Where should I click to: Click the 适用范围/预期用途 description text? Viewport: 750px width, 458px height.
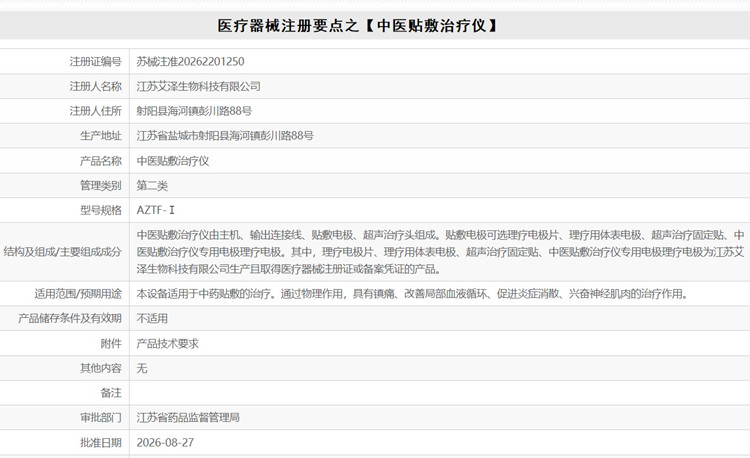(412, 294)
